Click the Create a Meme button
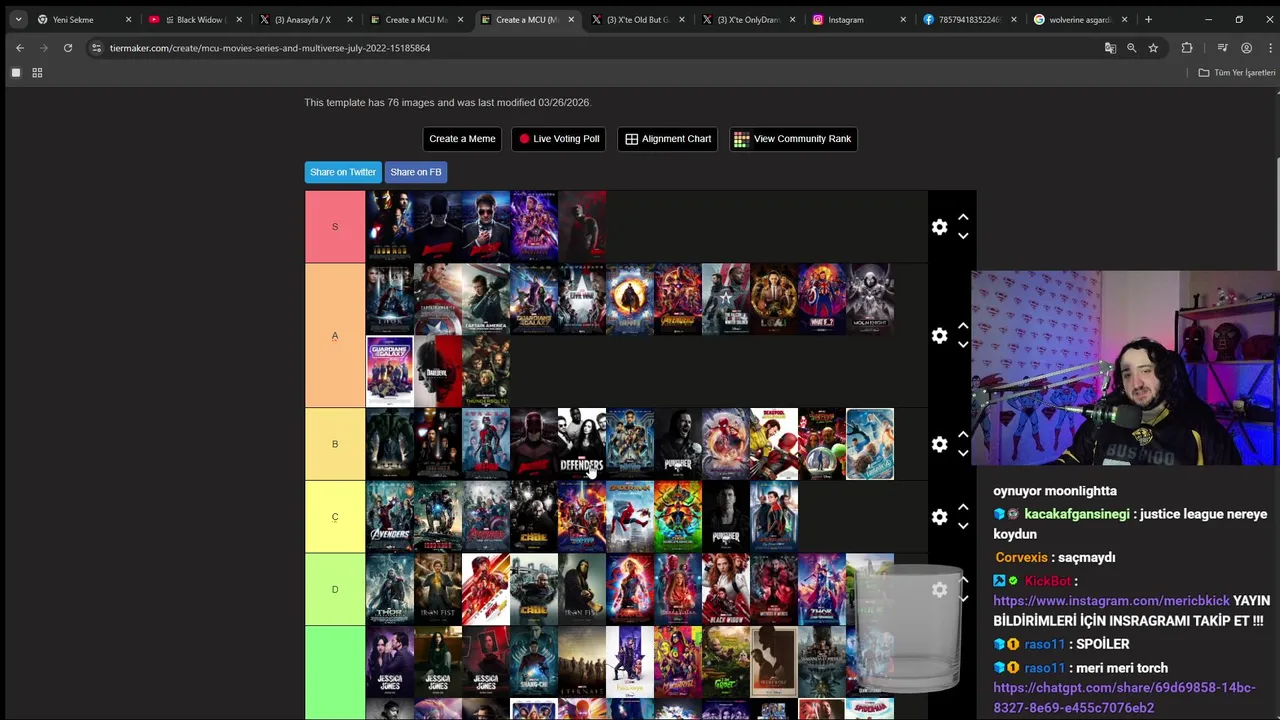Viewport: 1280px width, 720px height. [x=462, y=139]
